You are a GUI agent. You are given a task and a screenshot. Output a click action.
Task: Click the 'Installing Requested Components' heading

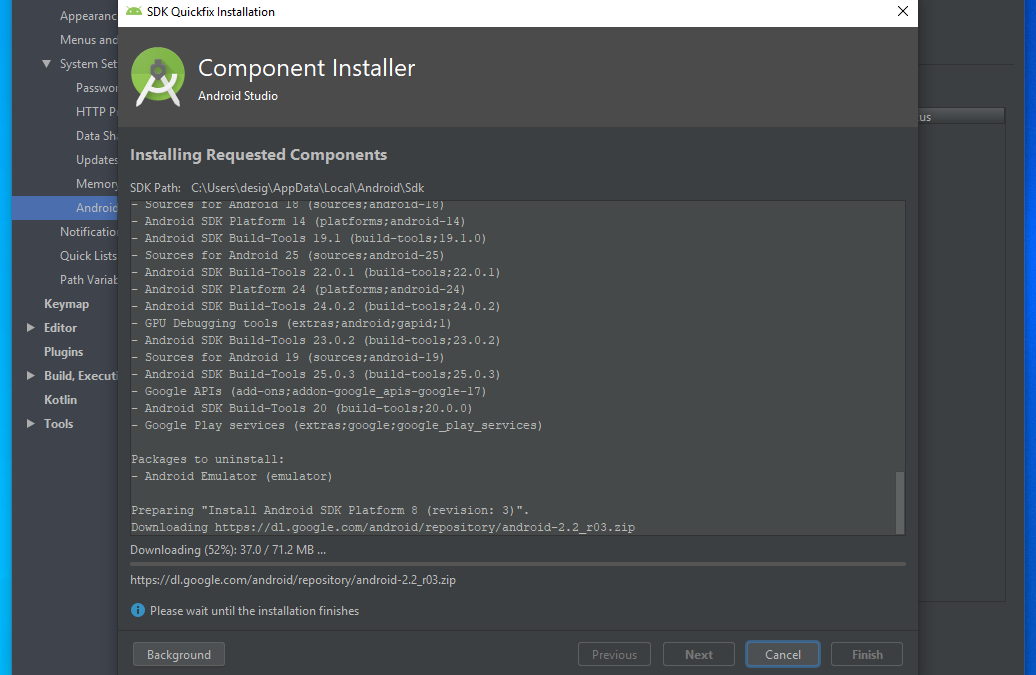(x=258, y=155)
